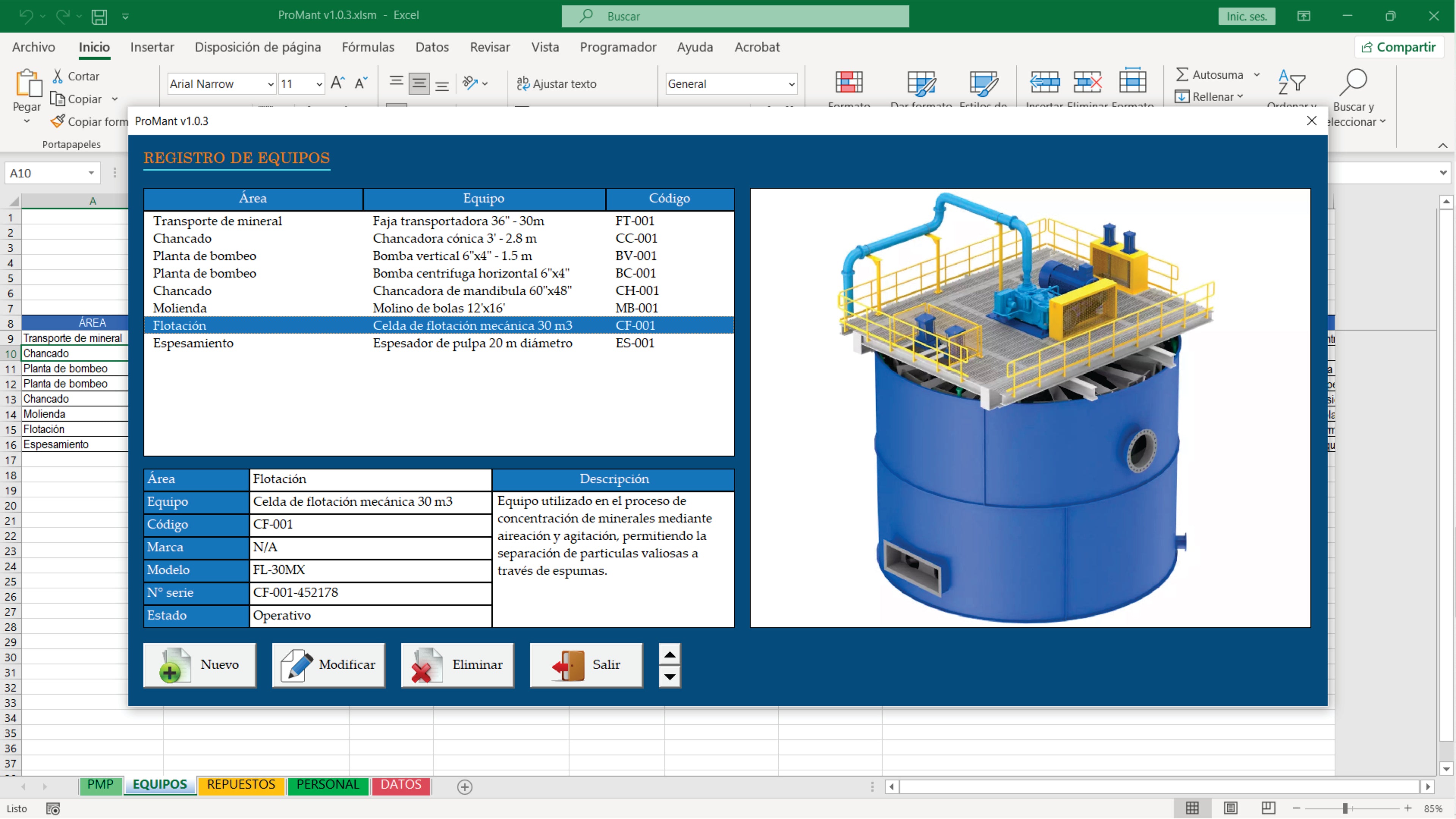Select the Flotación row in equipment list
Viewport: 1456px width, 819px height.
pos(439,326)
